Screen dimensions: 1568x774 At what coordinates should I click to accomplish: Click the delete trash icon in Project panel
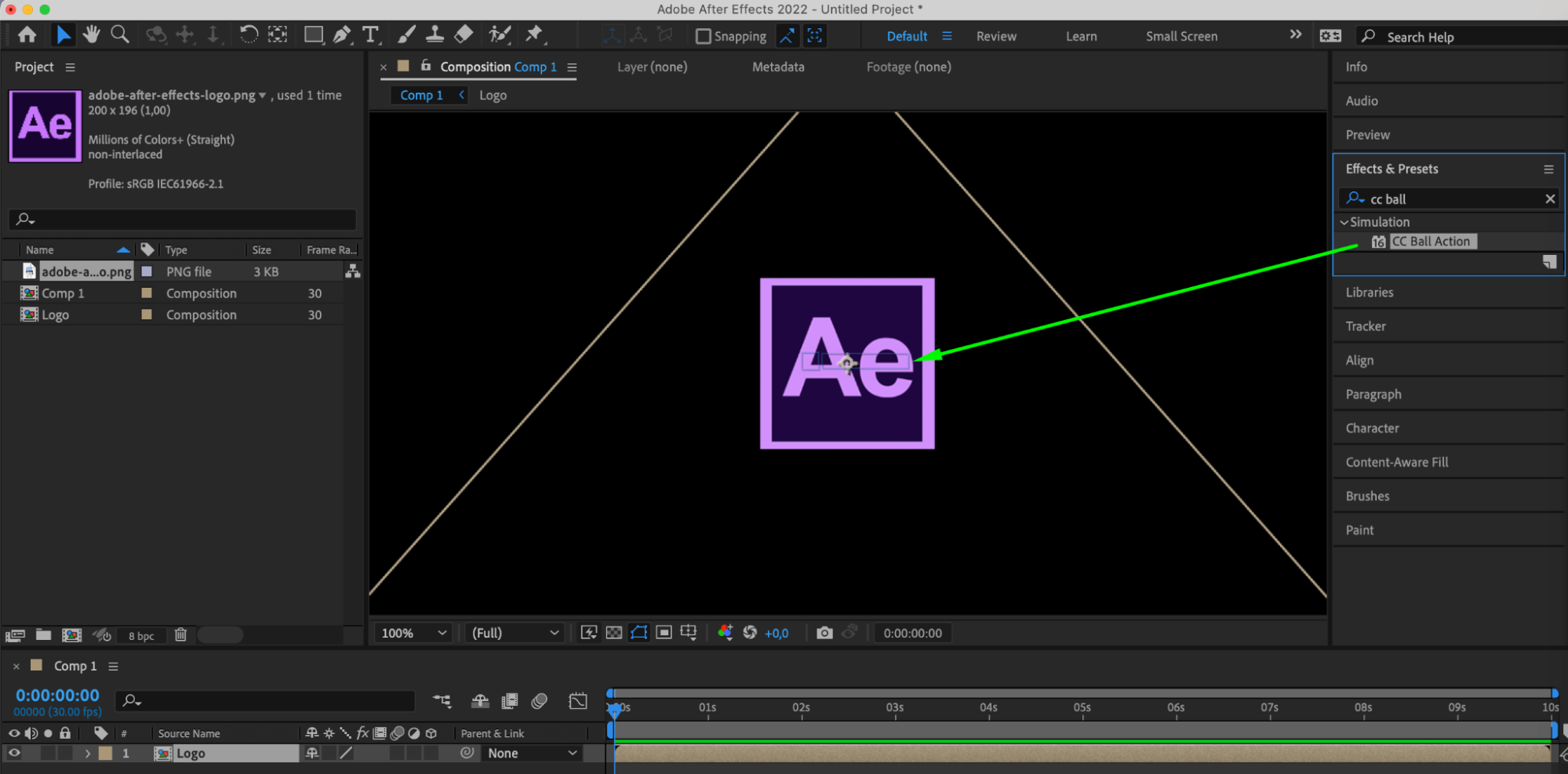(180, 635)
